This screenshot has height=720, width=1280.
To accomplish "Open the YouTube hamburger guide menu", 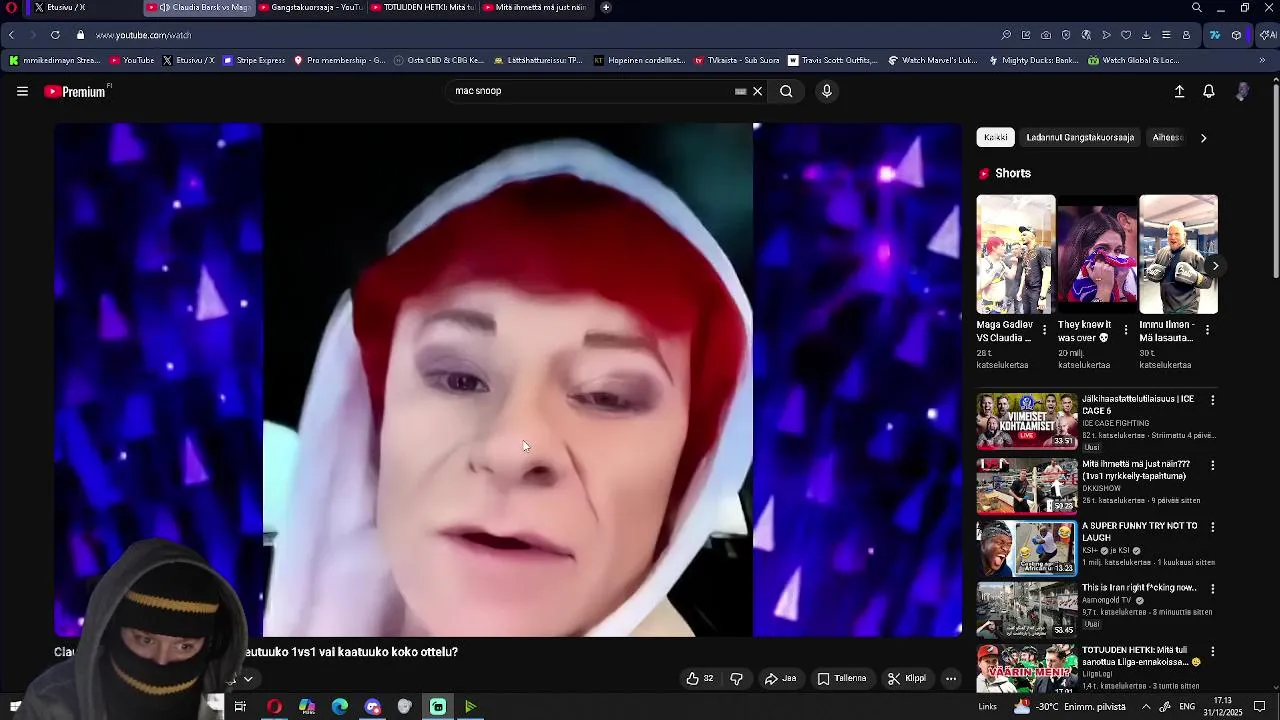I will [22, 91].
